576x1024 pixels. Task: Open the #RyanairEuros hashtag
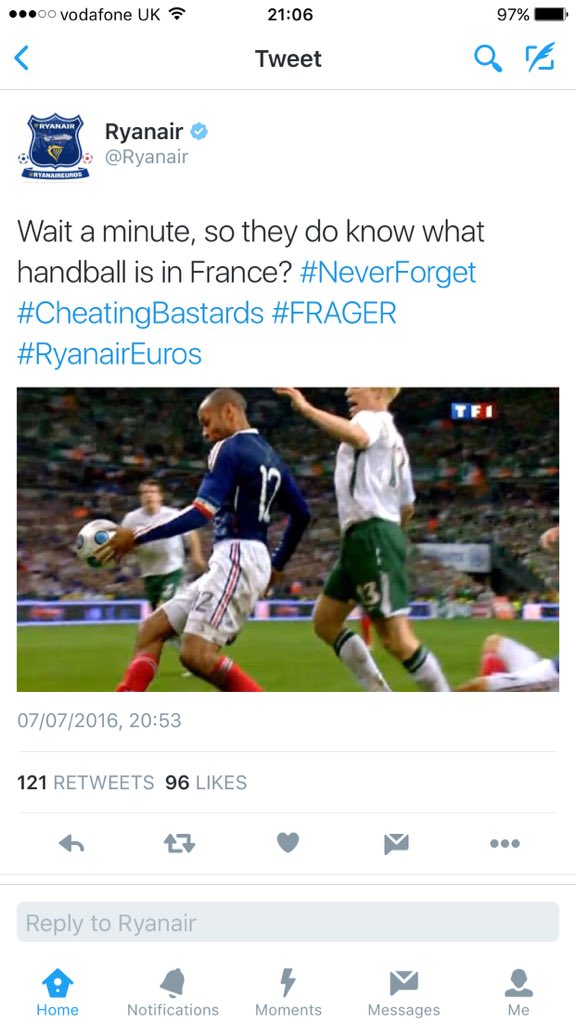(109, 353)
